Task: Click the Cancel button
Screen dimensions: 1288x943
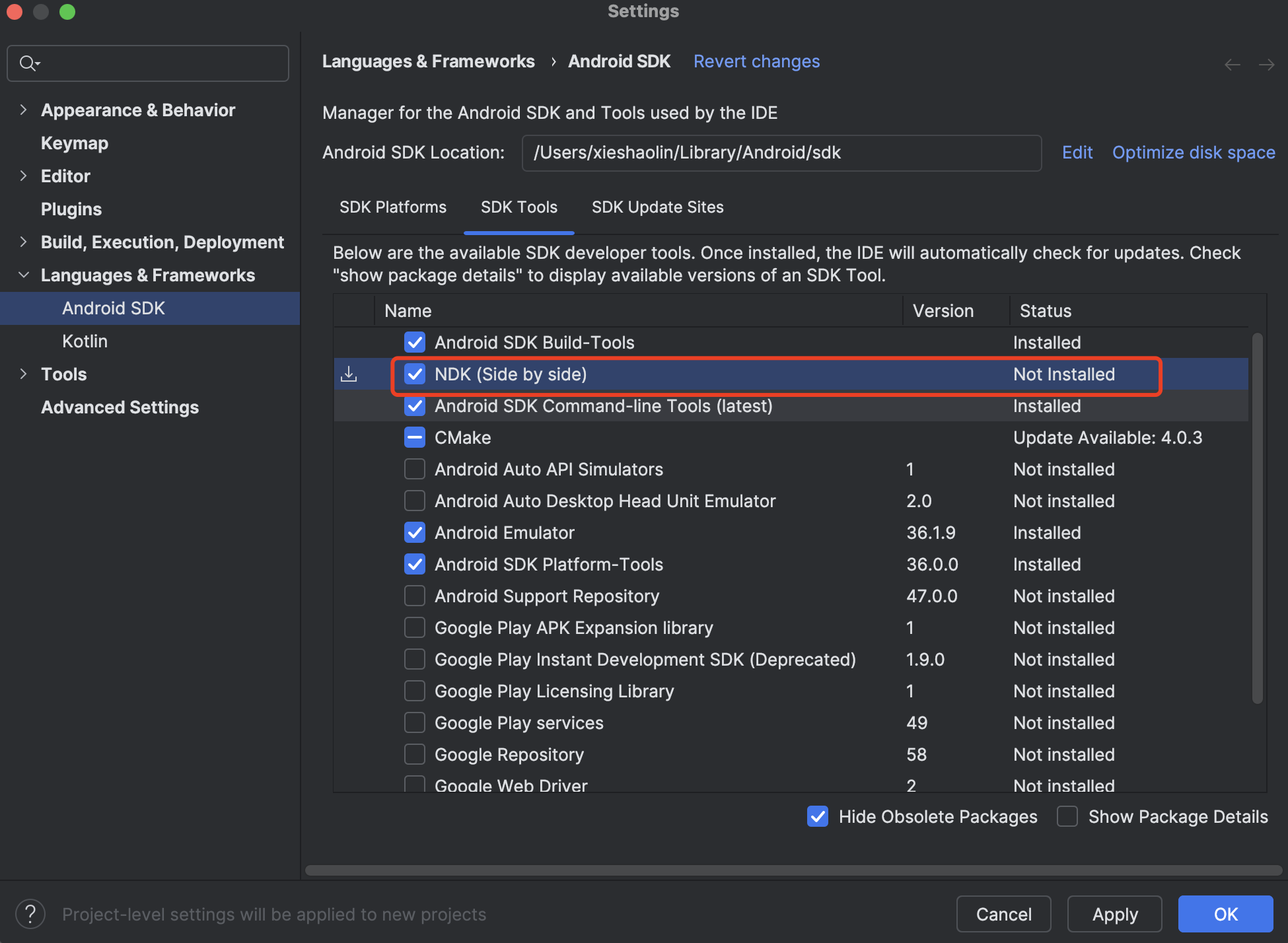Action: tap(1004, 914)
